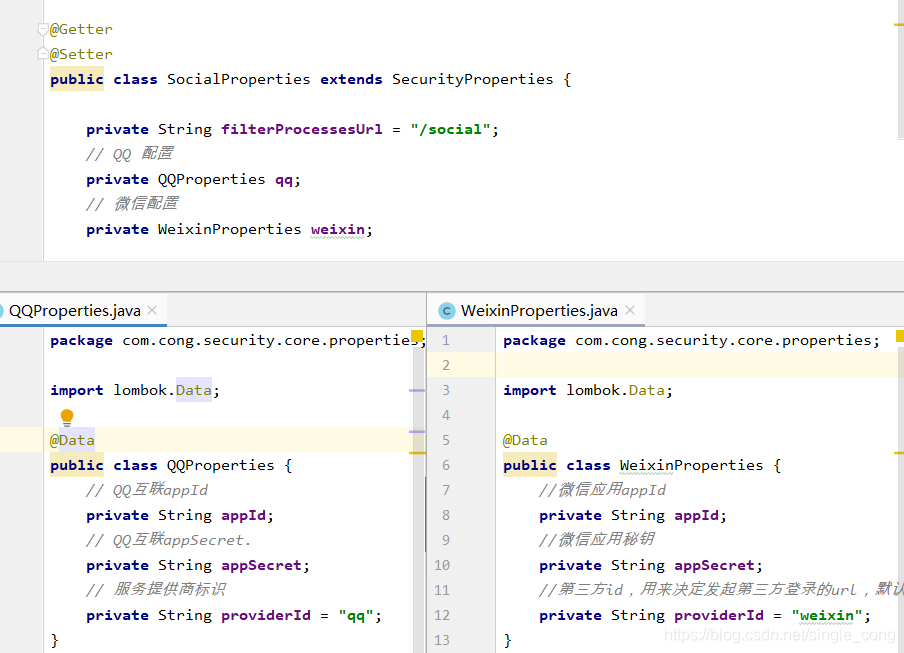This screenshot has height=653, width=904.
Task: Click package statement in WeixinProperties
Action: pos(691,340)
